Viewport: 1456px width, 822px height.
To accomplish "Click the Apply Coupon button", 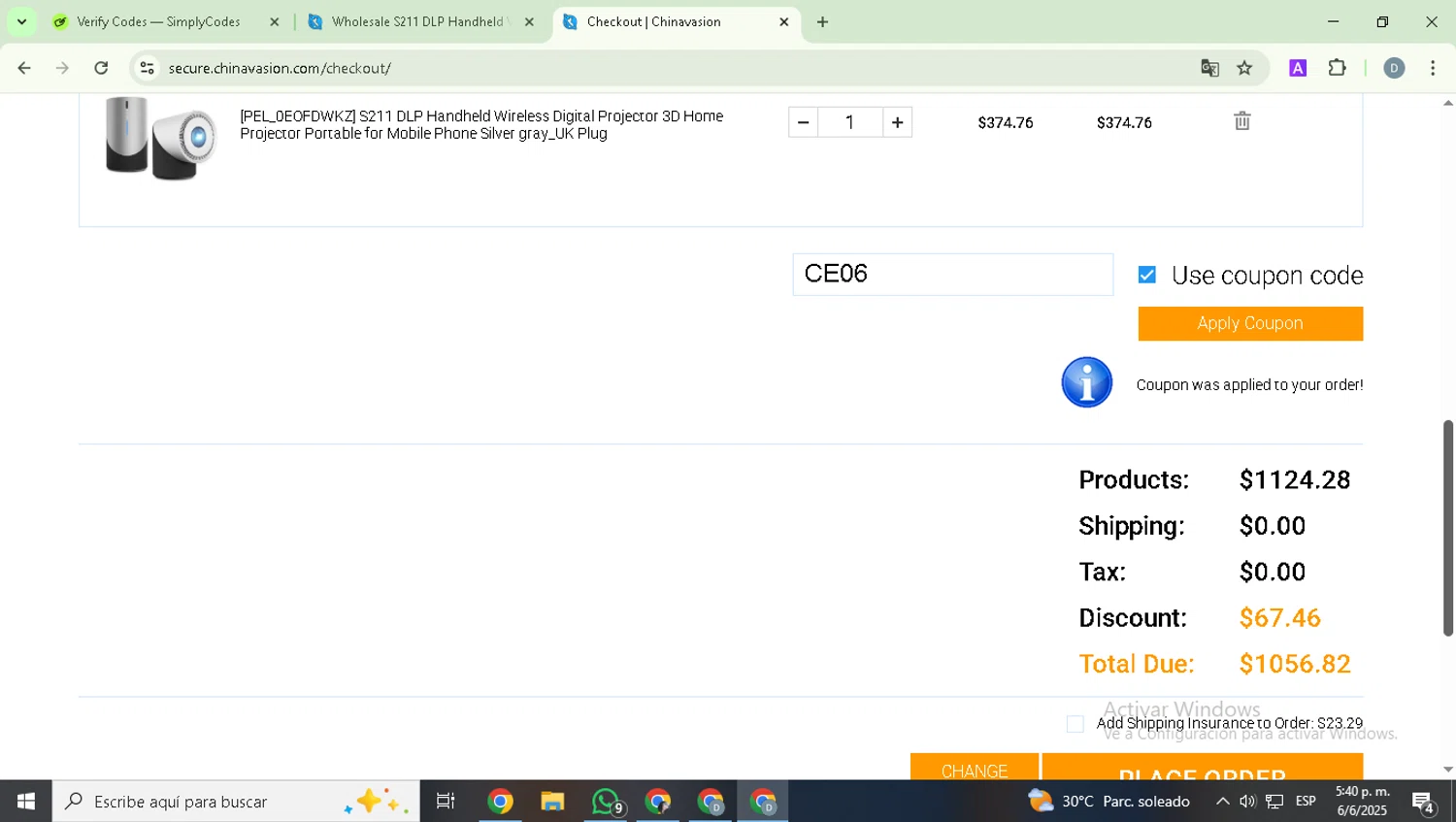I will tap(1250, 323).
